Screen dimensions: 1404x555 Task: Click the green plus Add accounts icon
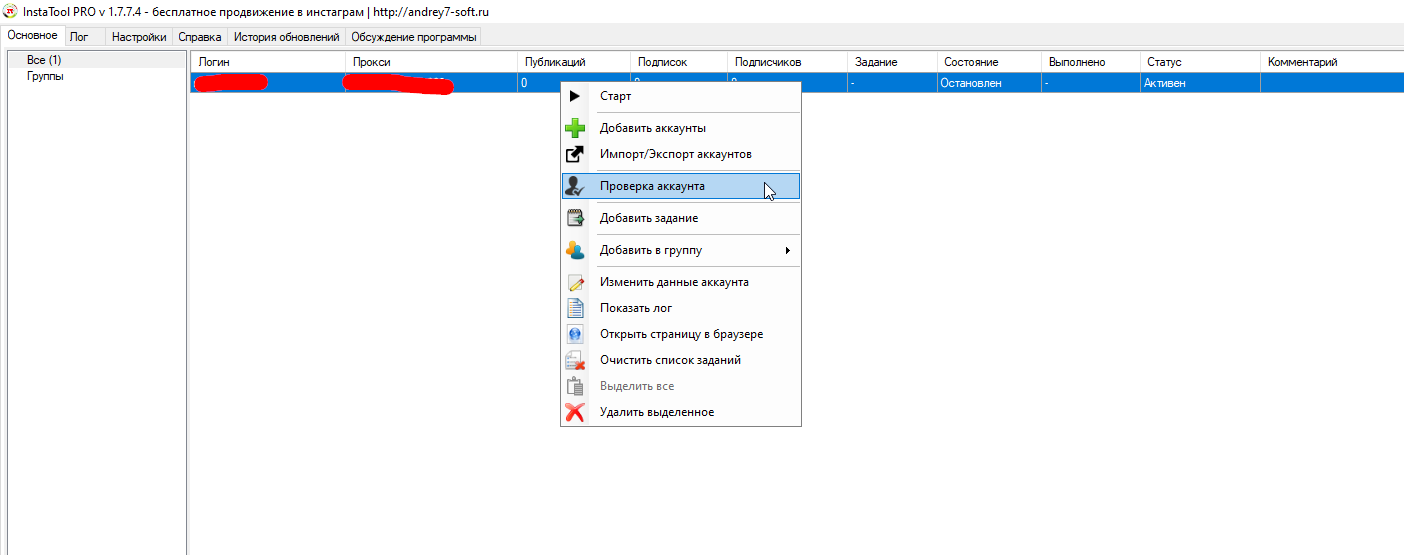coord(575,128)
